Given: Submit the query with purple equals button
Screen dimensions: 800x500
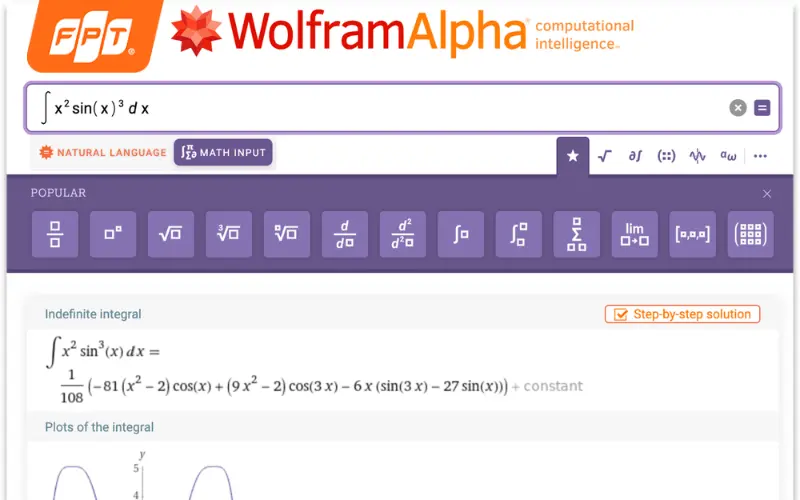Looking at the screenshot, I should pos(762,108).
